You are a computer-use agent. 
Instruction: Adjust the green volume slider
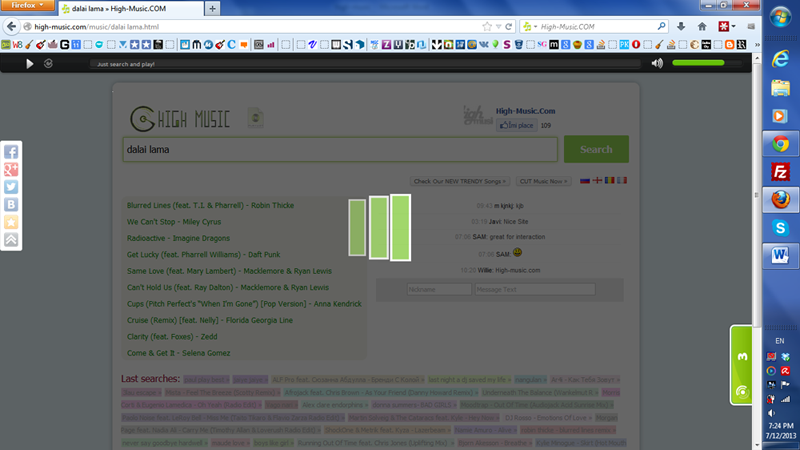[x=705, y=63]
